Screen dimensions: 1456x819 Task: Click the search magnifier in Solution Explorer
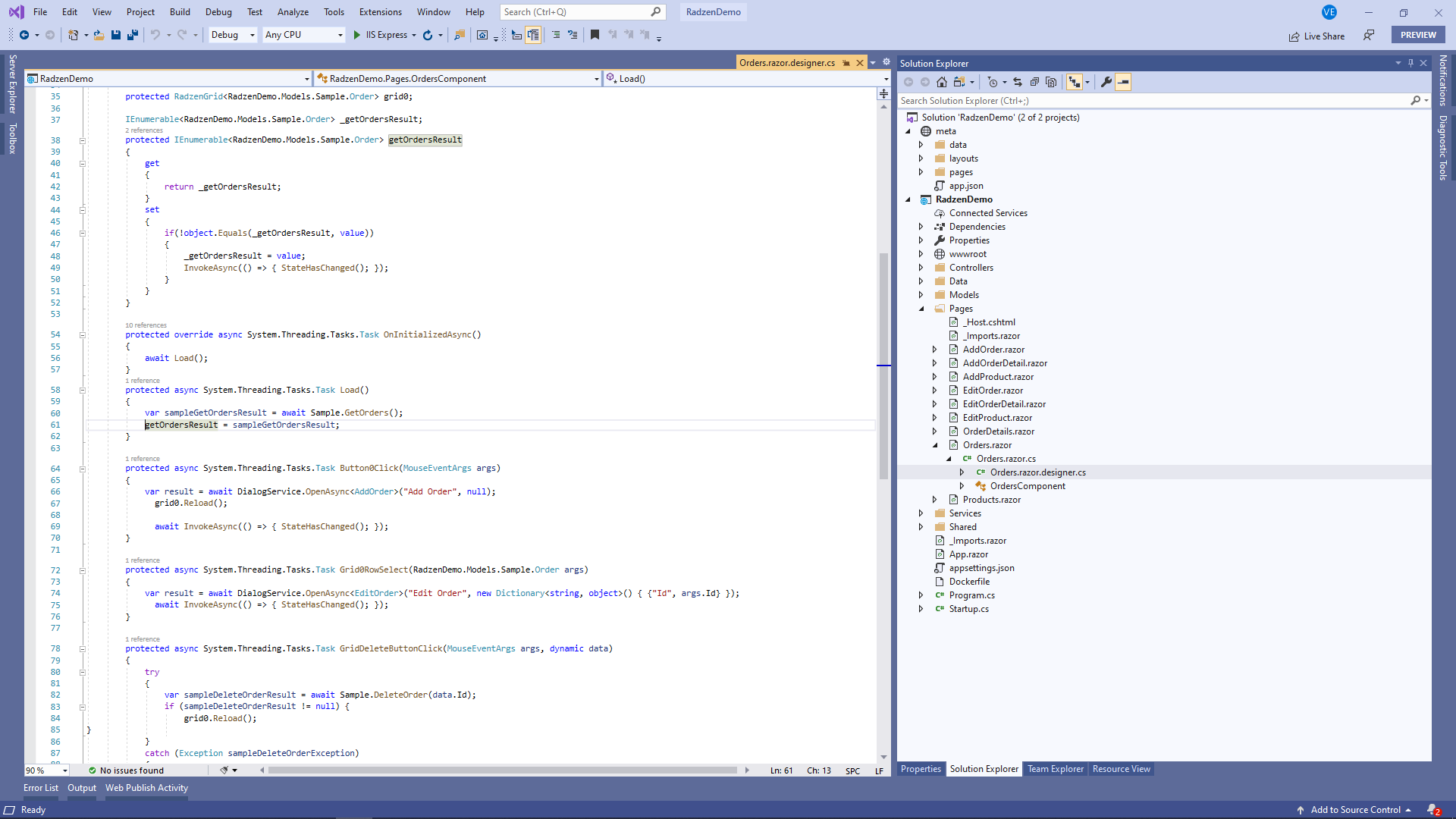click(x=1415, y=100)
